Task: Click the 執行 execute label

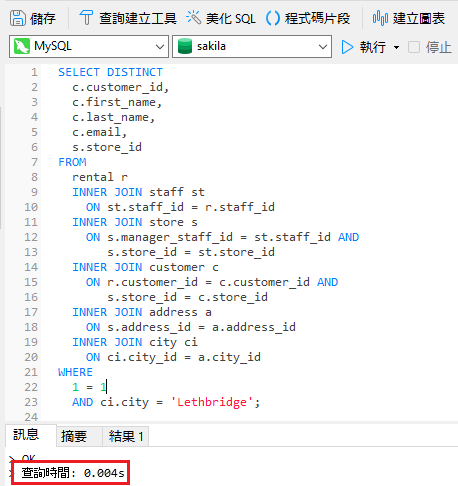Action: click(373, 47)
